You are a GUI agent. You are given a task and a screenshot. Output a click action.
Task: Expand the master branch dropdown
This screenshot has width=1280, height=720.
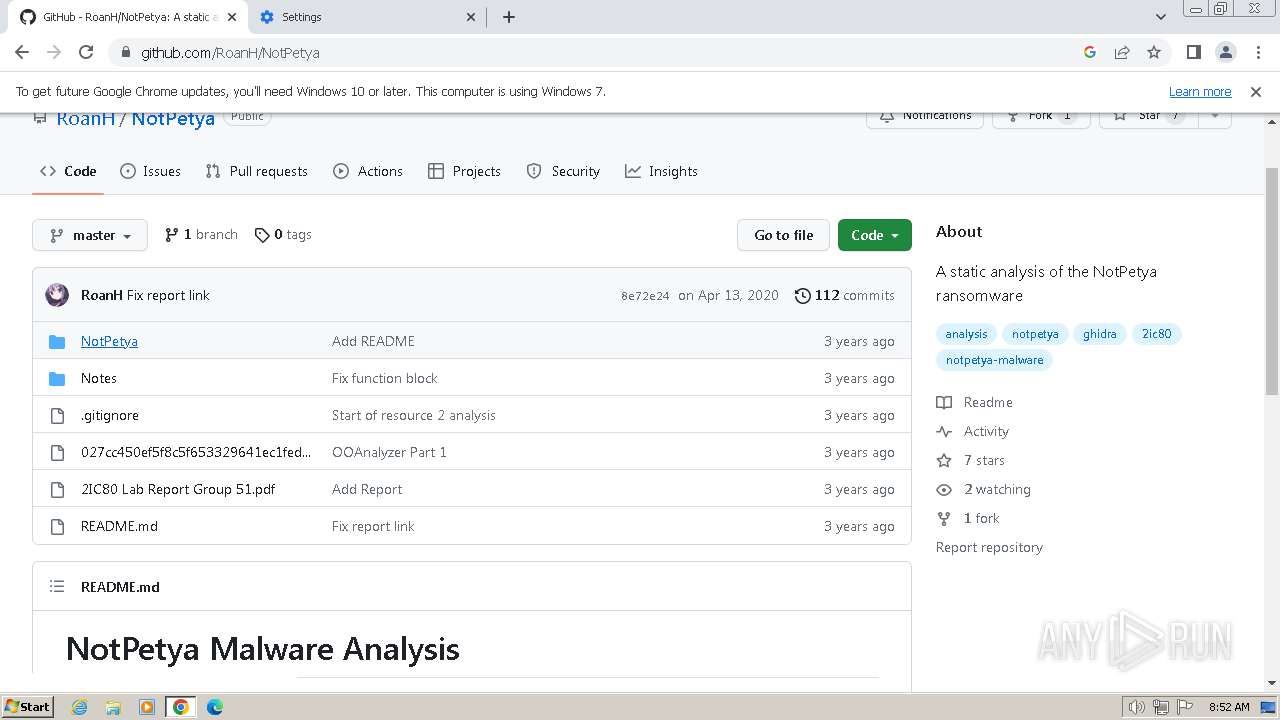(x=90, y=235)
